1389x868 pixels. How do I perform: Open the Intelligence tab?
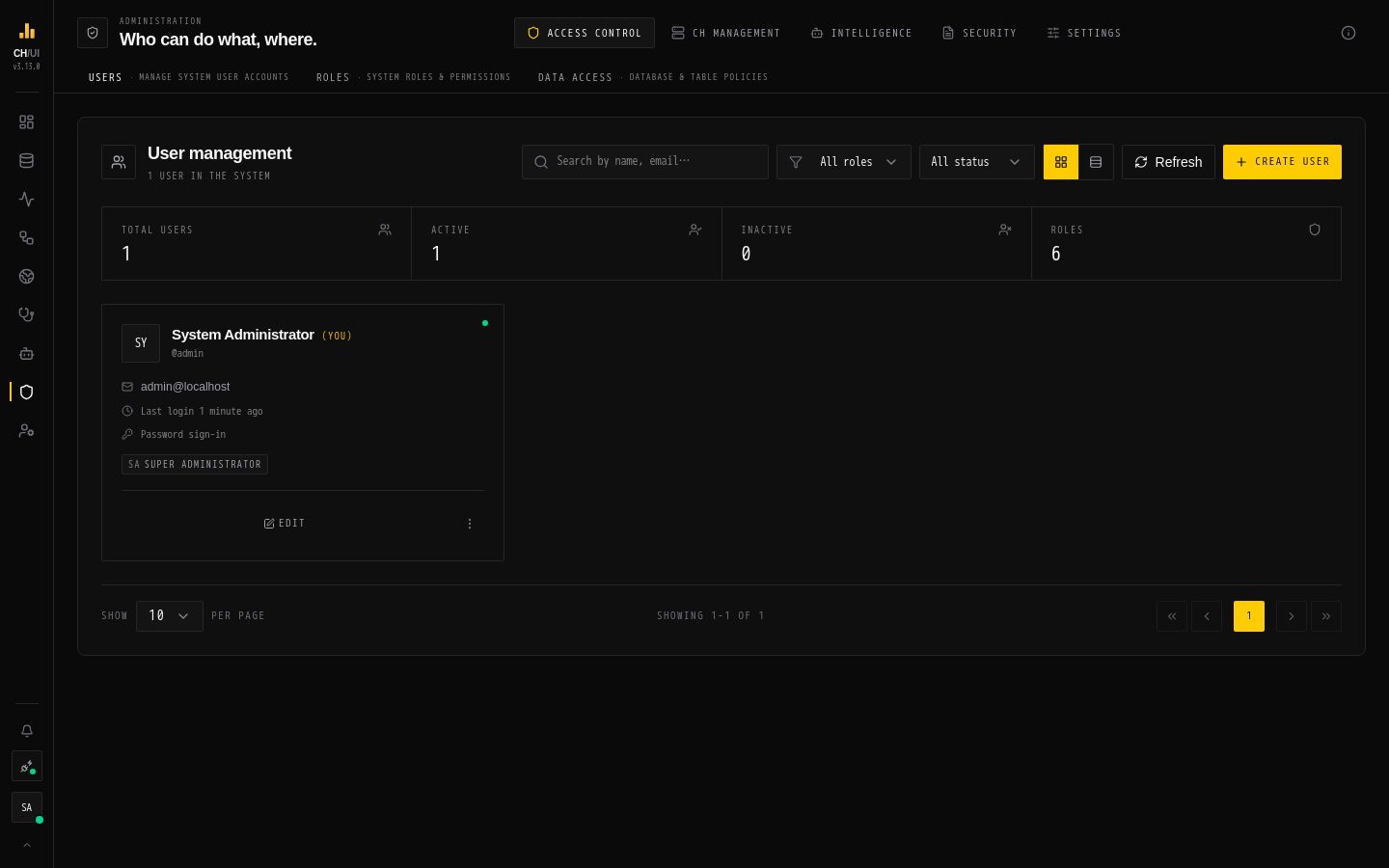(861, 33)
